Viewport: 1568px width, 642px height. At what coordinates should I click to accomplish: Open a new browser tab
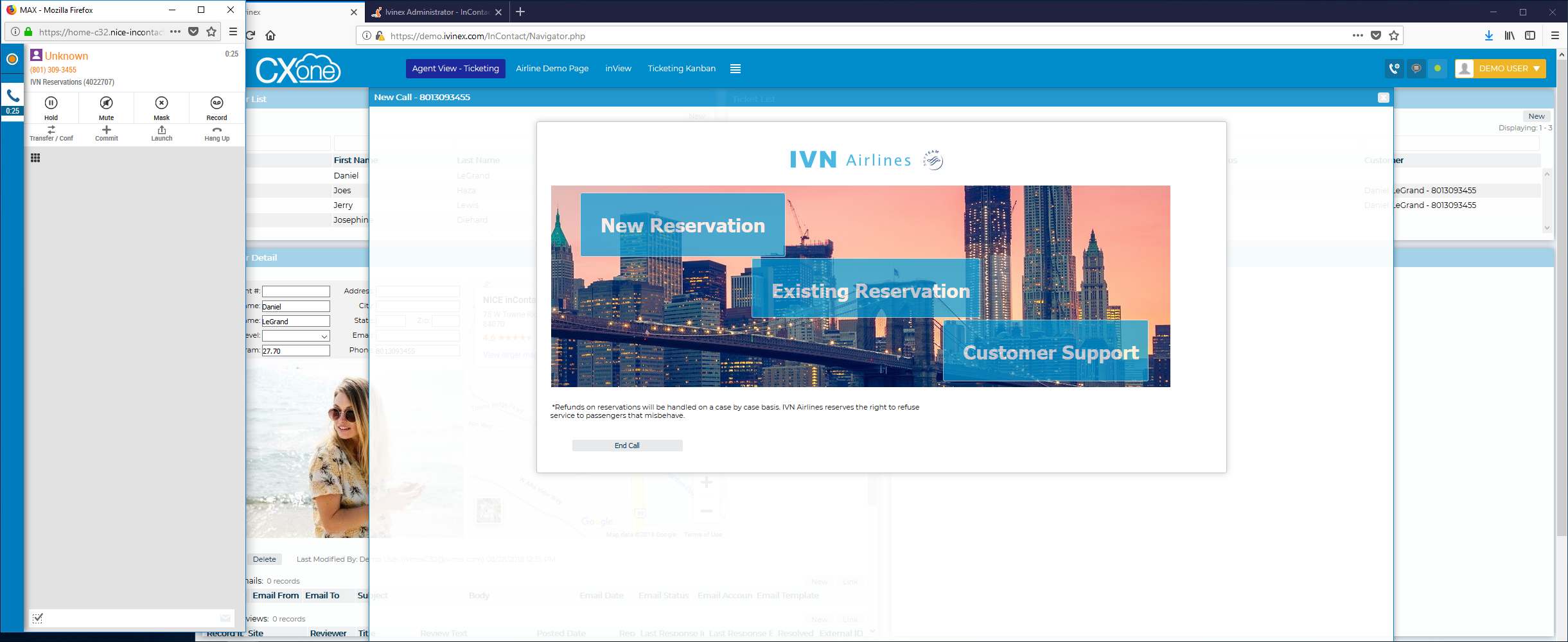(x=520, y=12)
